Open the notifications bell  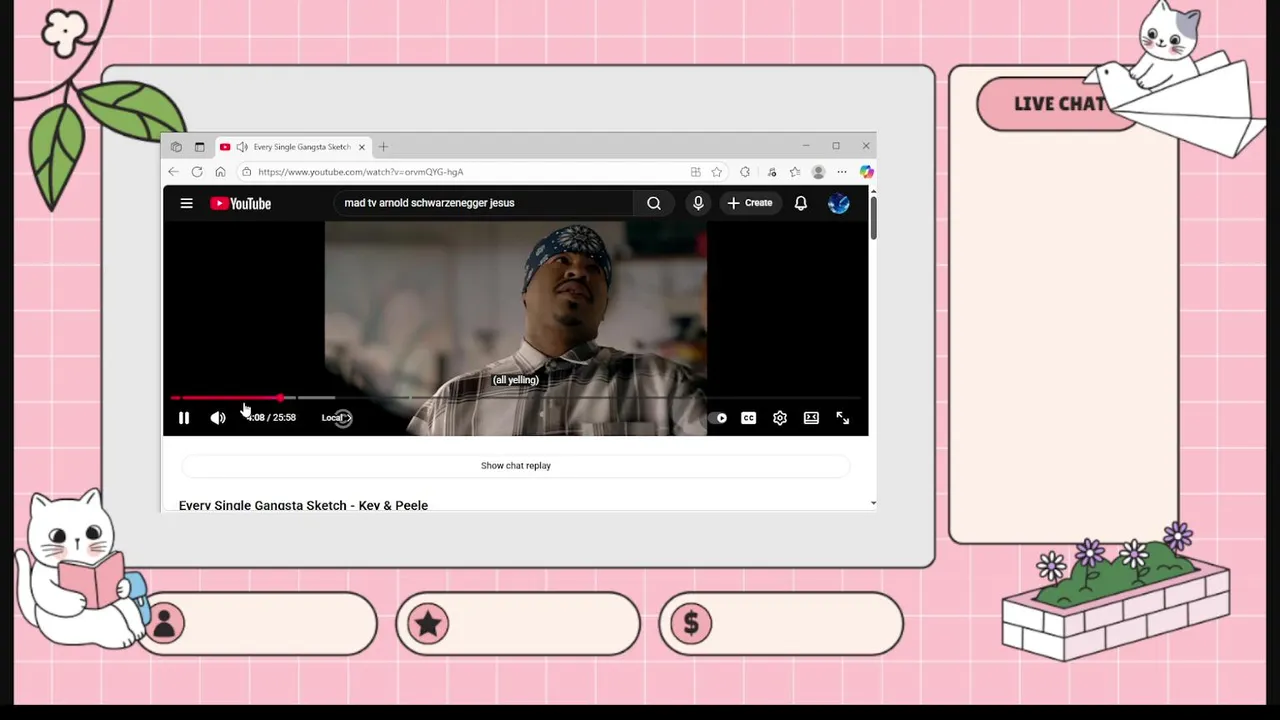[x=801, y=203]
